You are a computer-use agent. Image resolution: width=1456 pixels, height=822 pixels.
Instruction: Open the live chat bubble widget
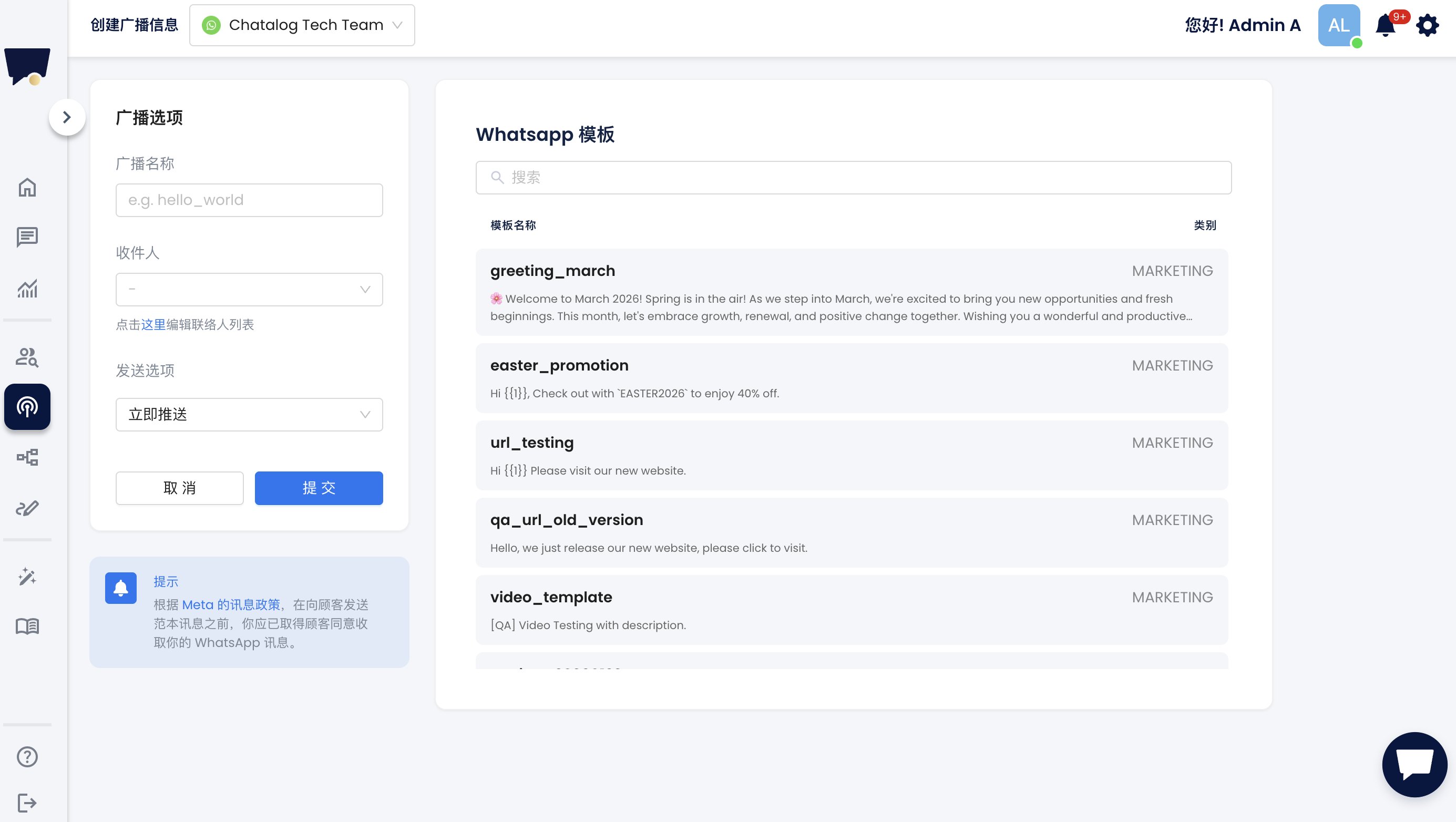pos(1414,764)
